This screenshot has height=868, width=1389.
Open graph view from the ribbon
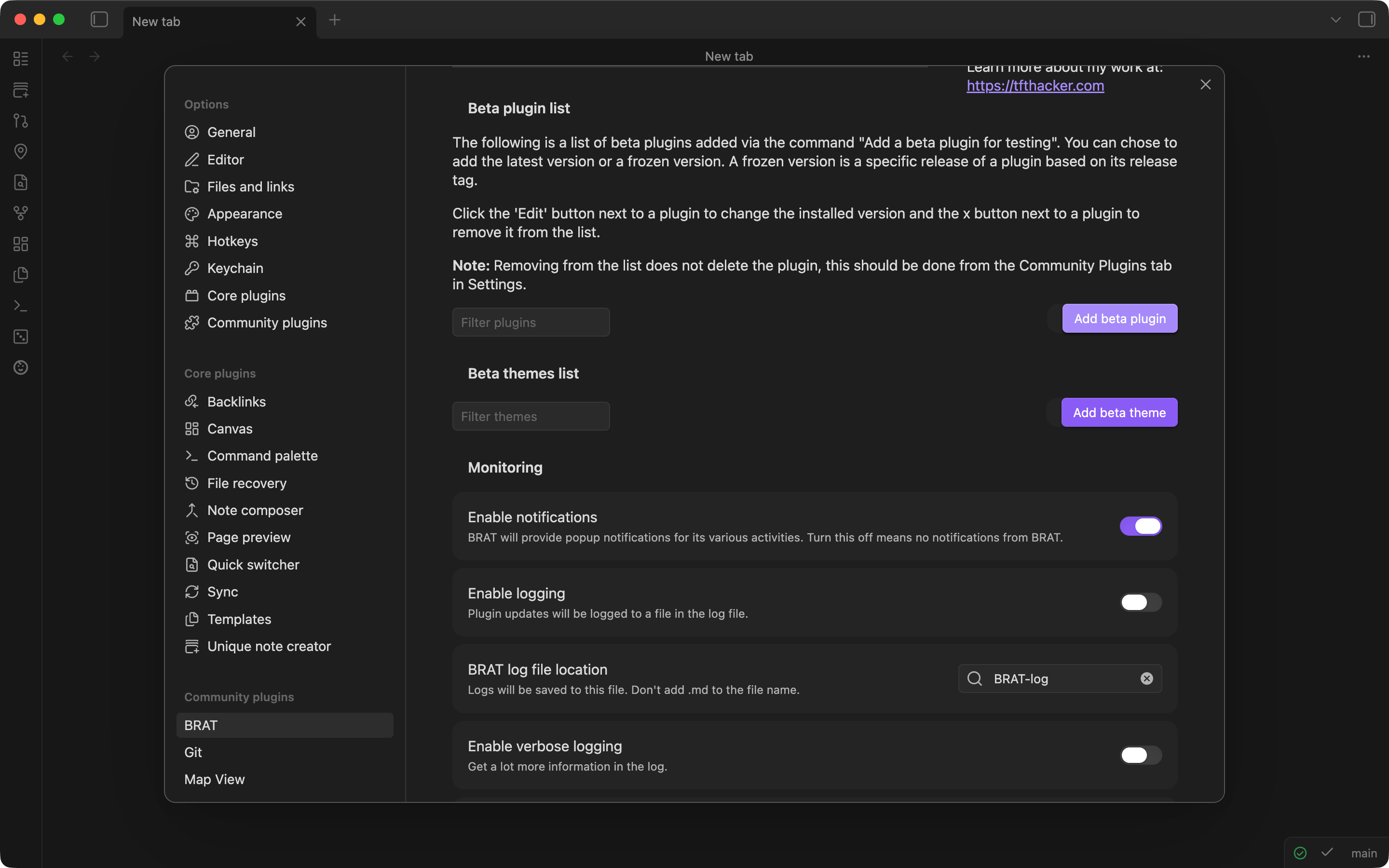pyautogui.click(x=21, y=213)
